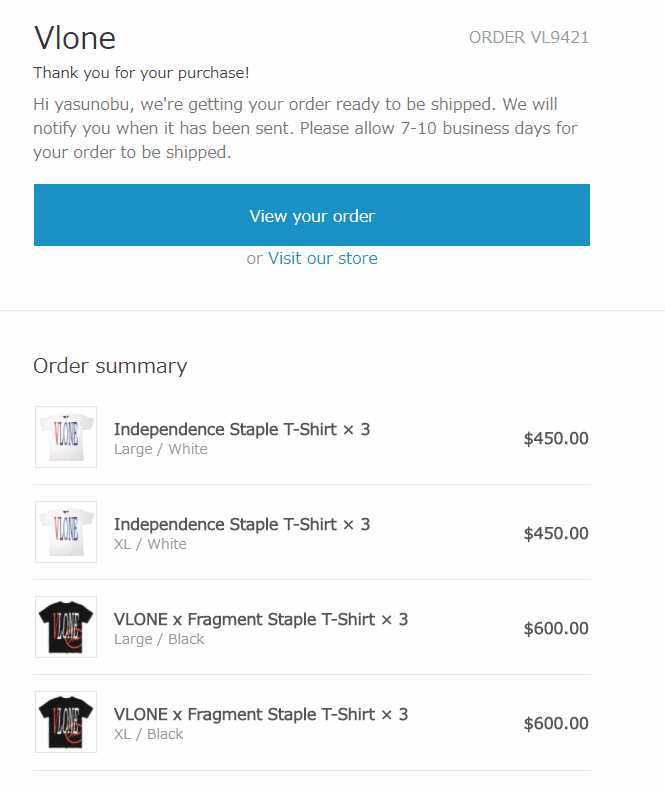Open the black Large Fragment T-Shirt thumbnail

pos(66,627)
